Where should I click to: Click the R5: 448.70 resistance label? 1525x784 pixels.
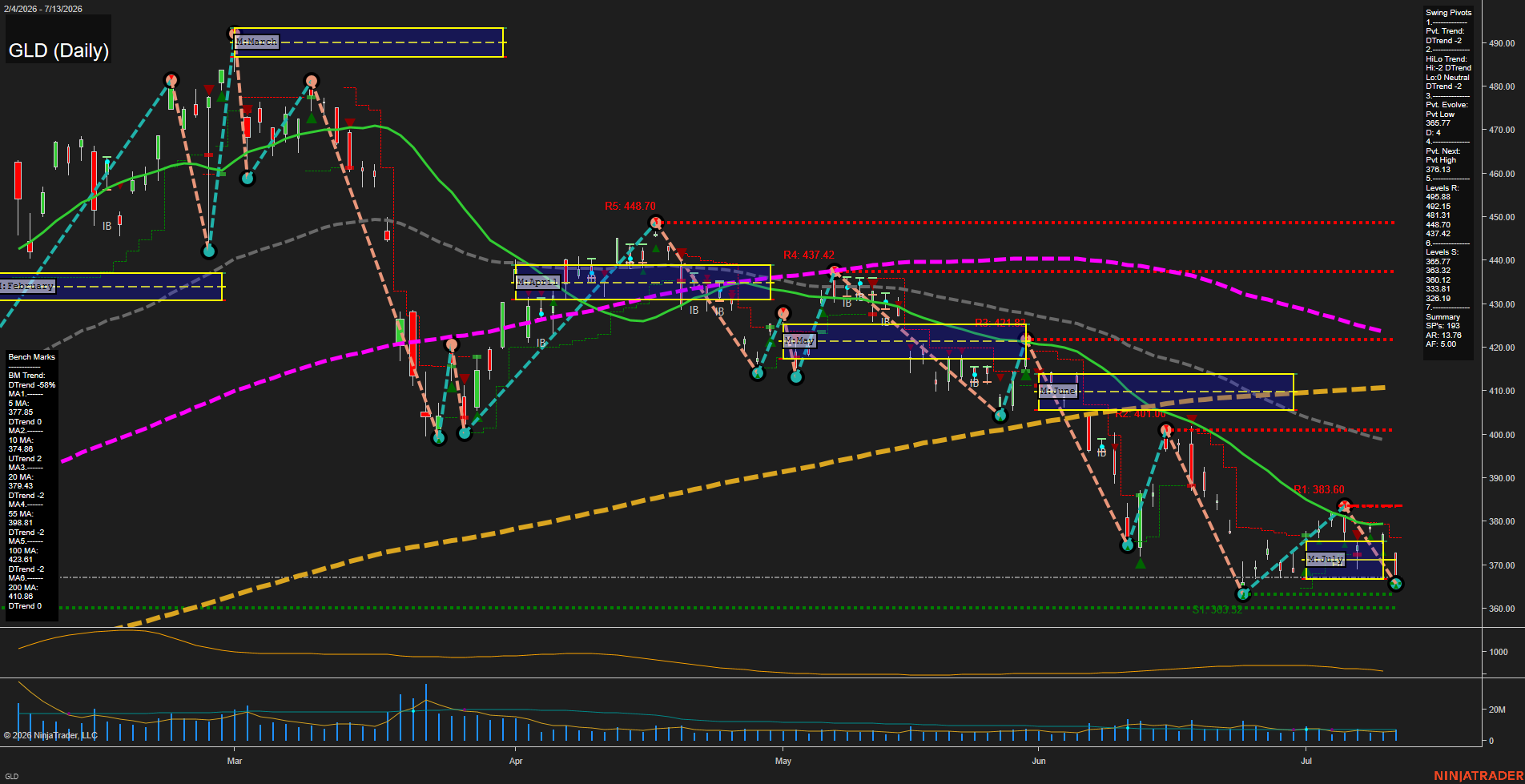point(630,207)
